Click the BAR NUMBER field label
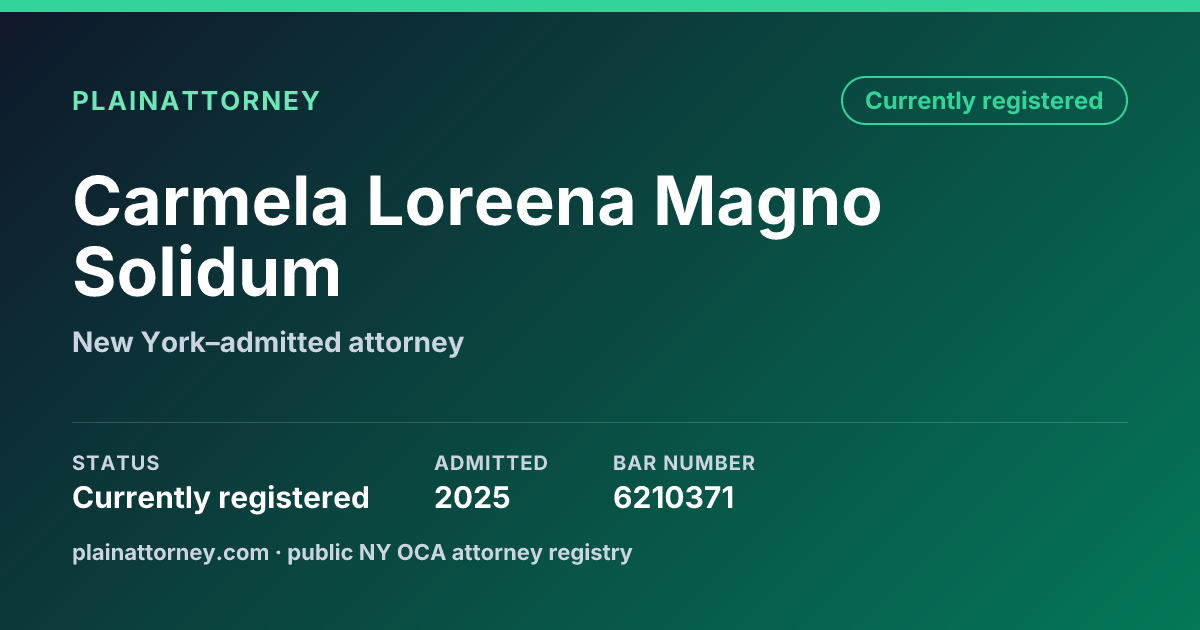The height and width of the screenshot is (630, 1200). (x=684, y=463)
